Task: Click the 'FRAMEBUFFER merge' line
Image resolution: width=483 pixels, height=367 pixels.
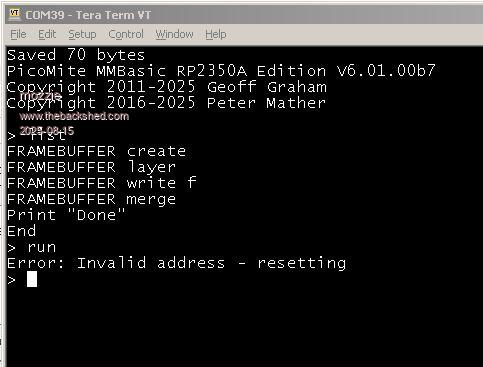Action: [91, 199]
